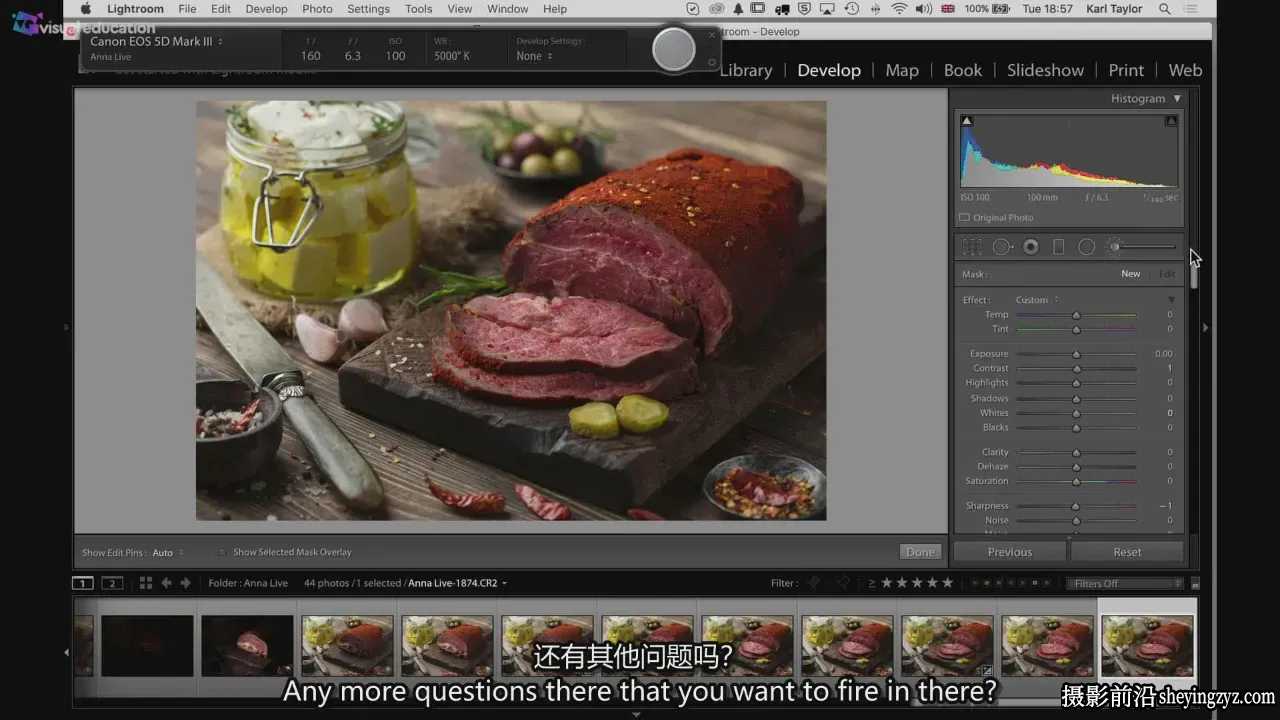
Task: Go back with the filmstrip left arrow
Action: pos(166,583)
